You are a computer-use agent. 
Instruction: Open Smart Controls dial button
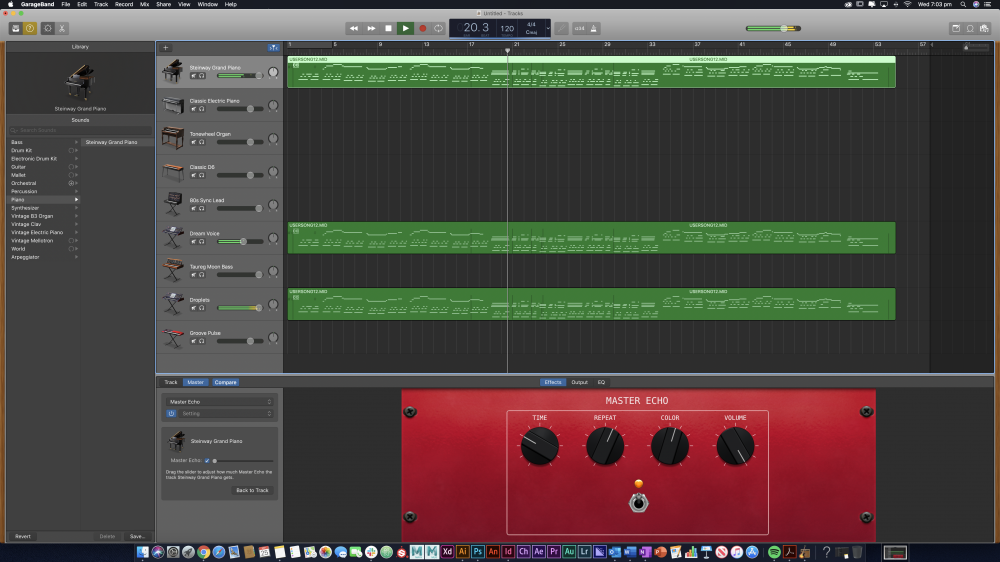click(48, 28)
